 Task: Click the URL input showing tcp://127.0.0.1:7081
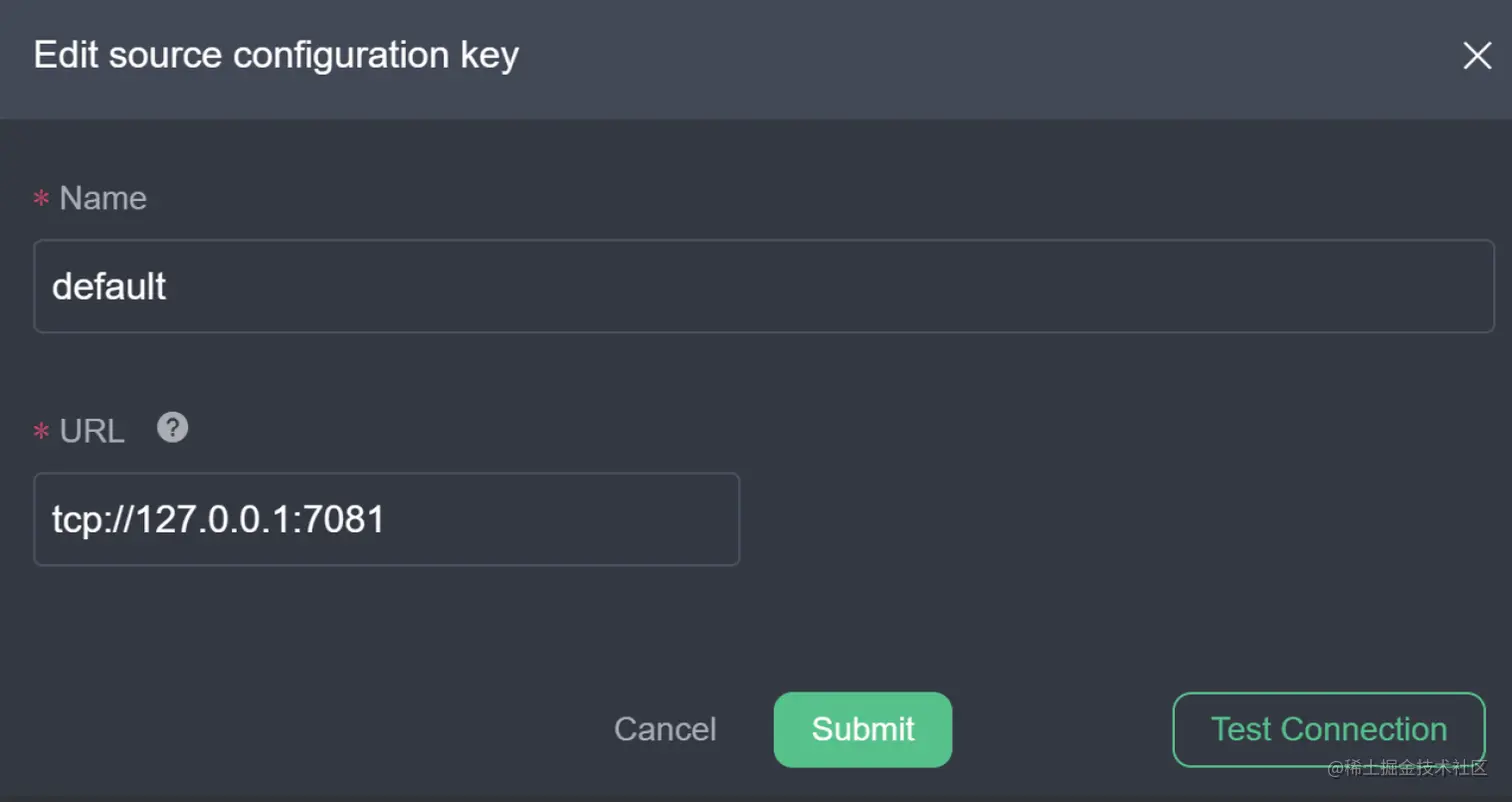[386, 519]
